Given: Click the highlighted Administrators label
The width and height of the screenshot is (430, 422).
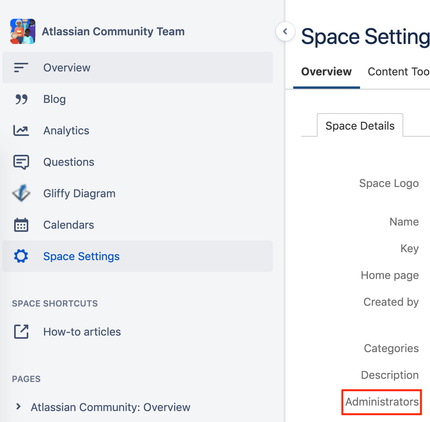Looking at the screenshot, I should [382, 402].
